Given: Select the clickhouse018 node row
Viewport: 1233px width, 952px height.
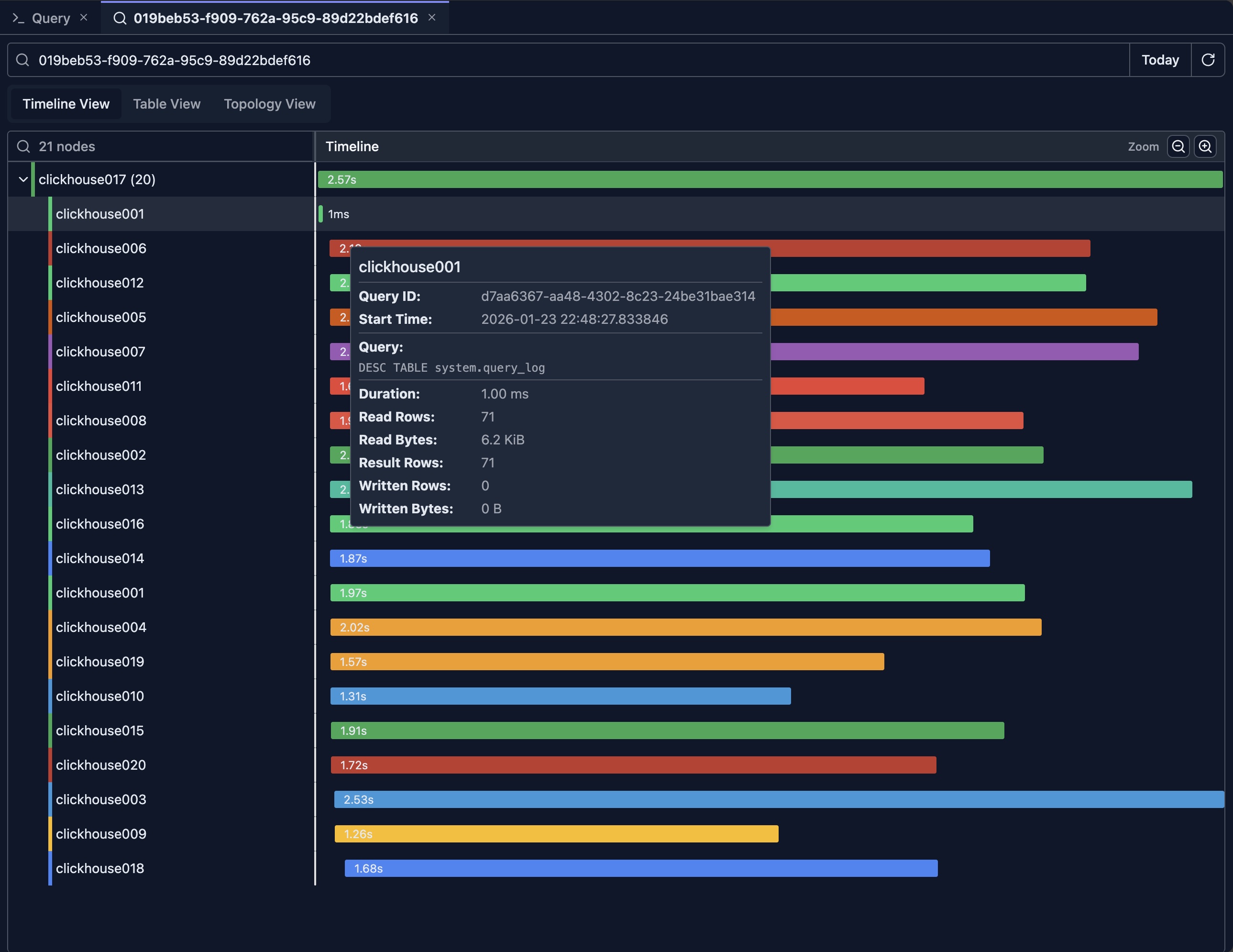Looking at the screenshot, I should 99,868.
